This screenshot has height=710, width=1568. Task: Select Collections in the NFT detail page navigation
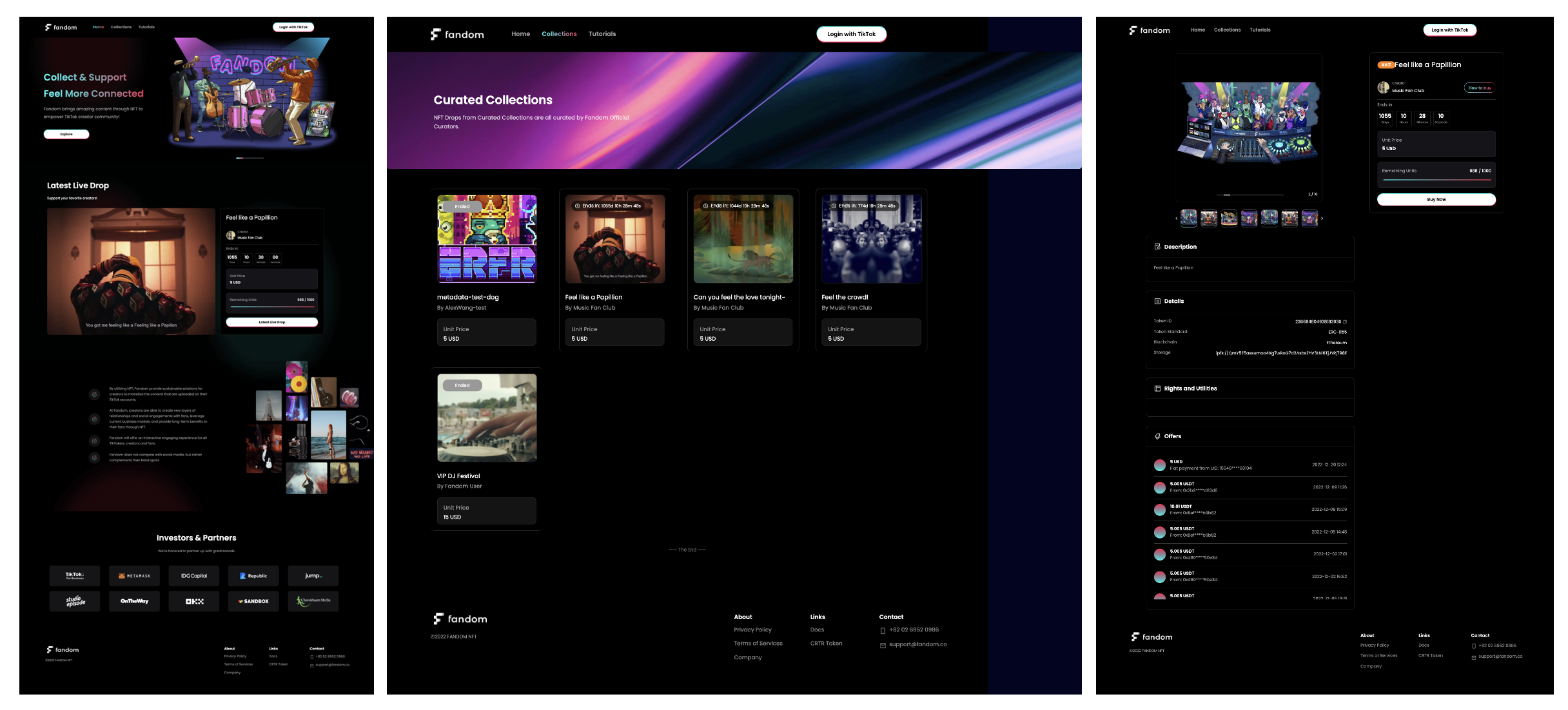pyautogui.click(x=1227, y=30)
